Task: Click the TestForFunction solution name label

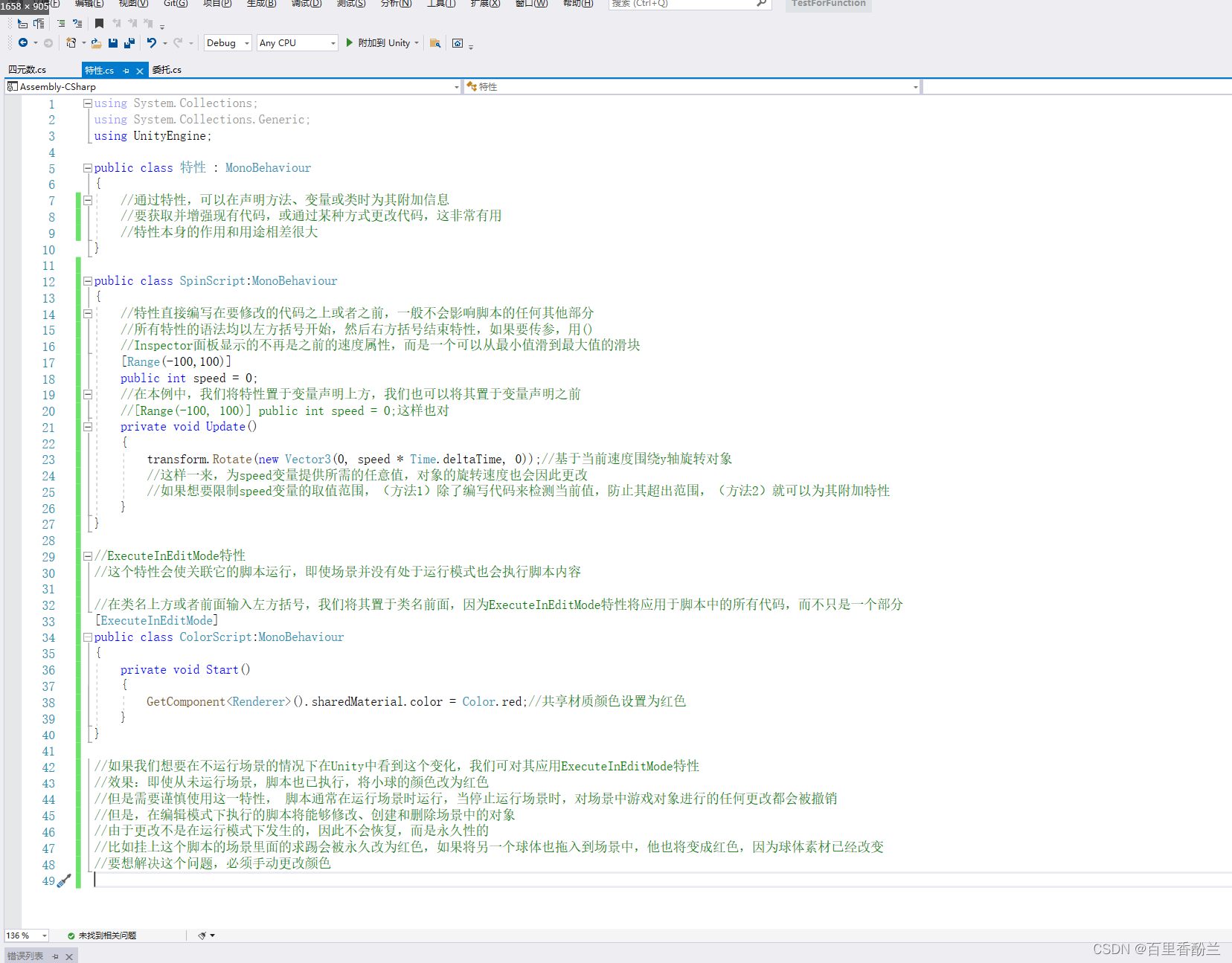Action: [x=829, y=4]
